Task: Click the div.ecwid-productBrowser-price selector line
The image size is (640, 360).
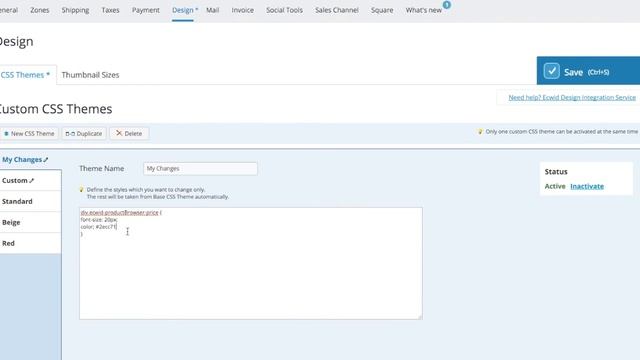Action: [121, 213]
